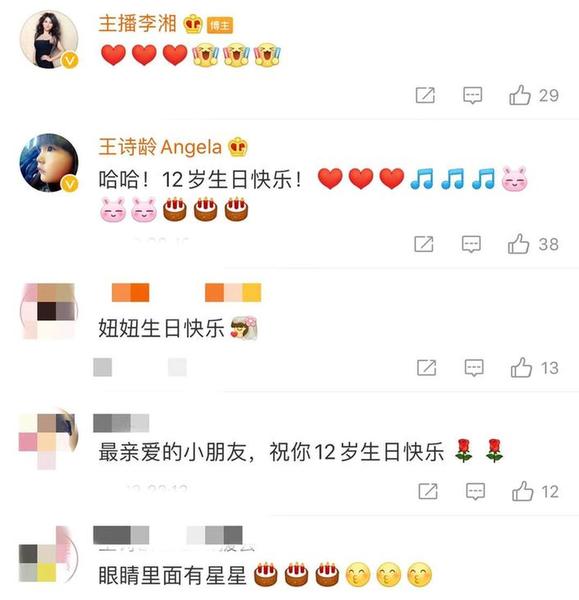Like 王诗龄Angela's birthday comment
Image resolution: width=579 pixels, height=600 pixels.
click(x=519, y=244)
